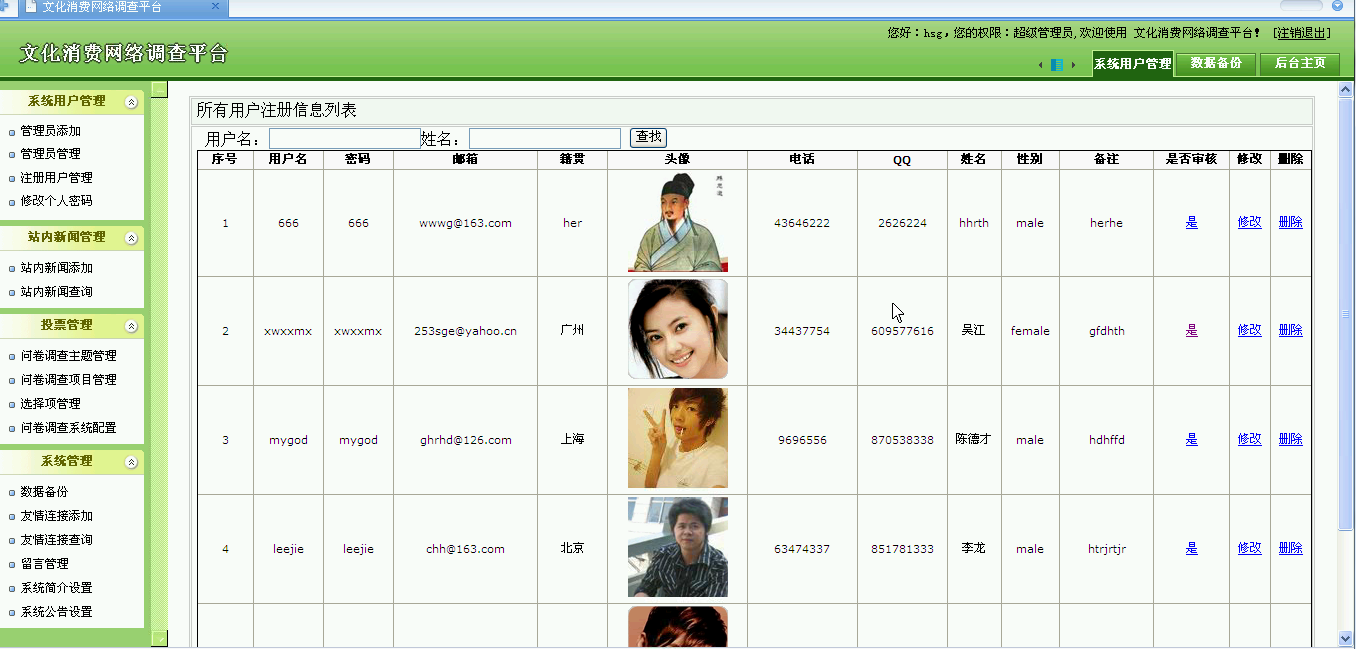Open 留言管理 in the sidebar
Viewport: 1356px width, 649px height.
pos(44,564)
